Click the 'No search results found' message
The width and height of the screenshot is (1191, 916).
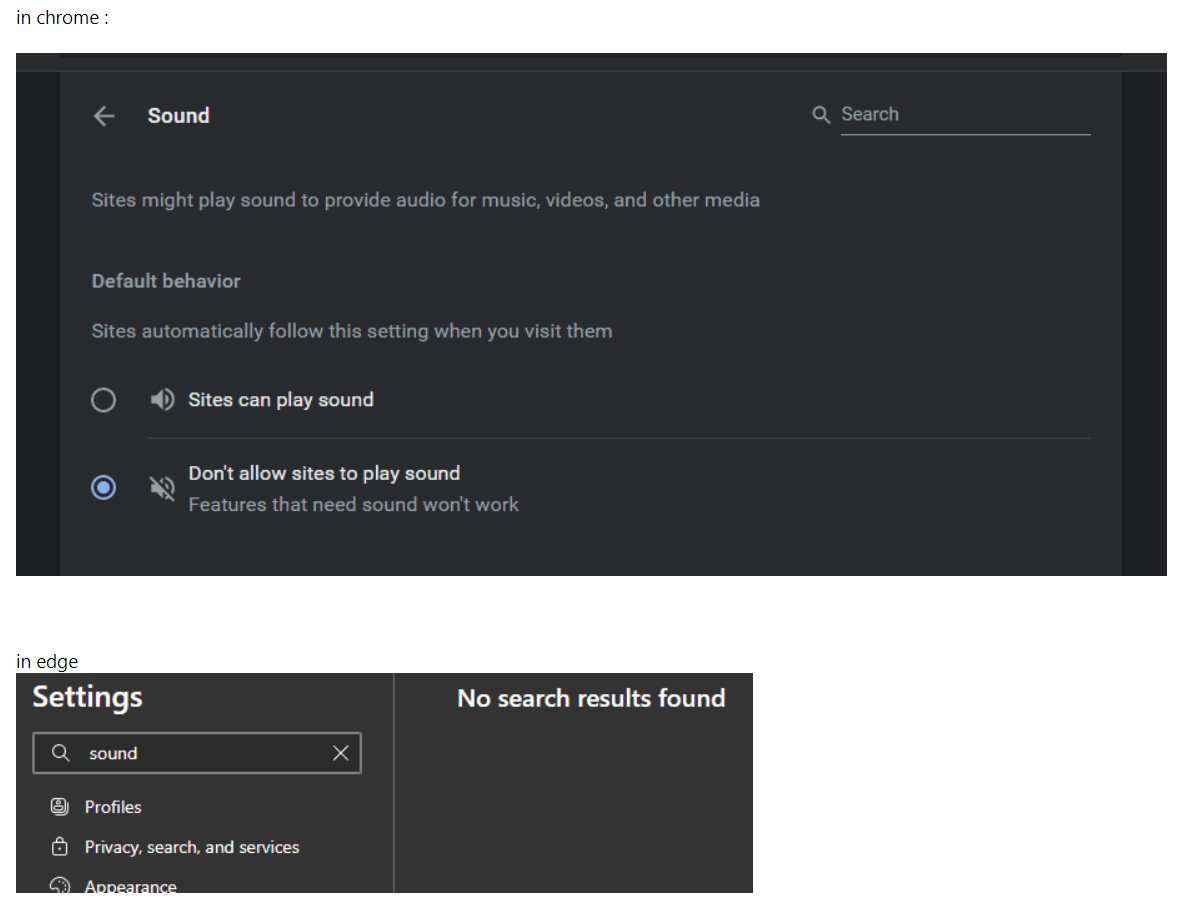click(591, 698)
